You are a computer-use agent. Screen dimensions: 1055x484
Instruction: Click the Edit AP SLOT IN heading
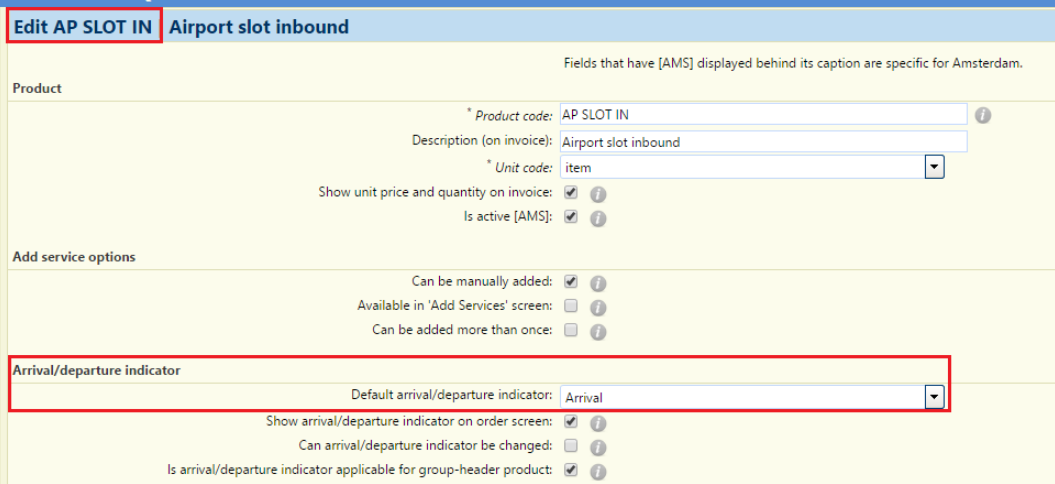pos(83,27)
